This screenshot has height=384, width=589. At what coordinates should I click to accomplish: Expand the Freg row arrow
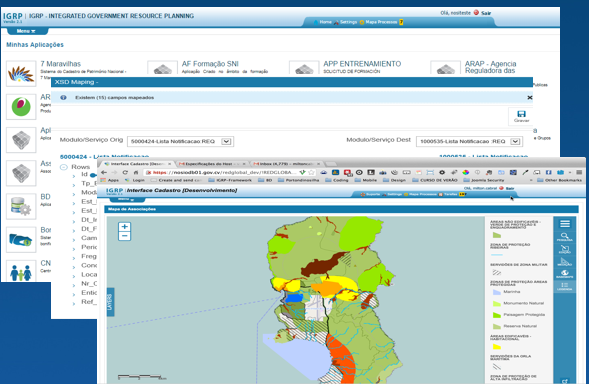74,257
